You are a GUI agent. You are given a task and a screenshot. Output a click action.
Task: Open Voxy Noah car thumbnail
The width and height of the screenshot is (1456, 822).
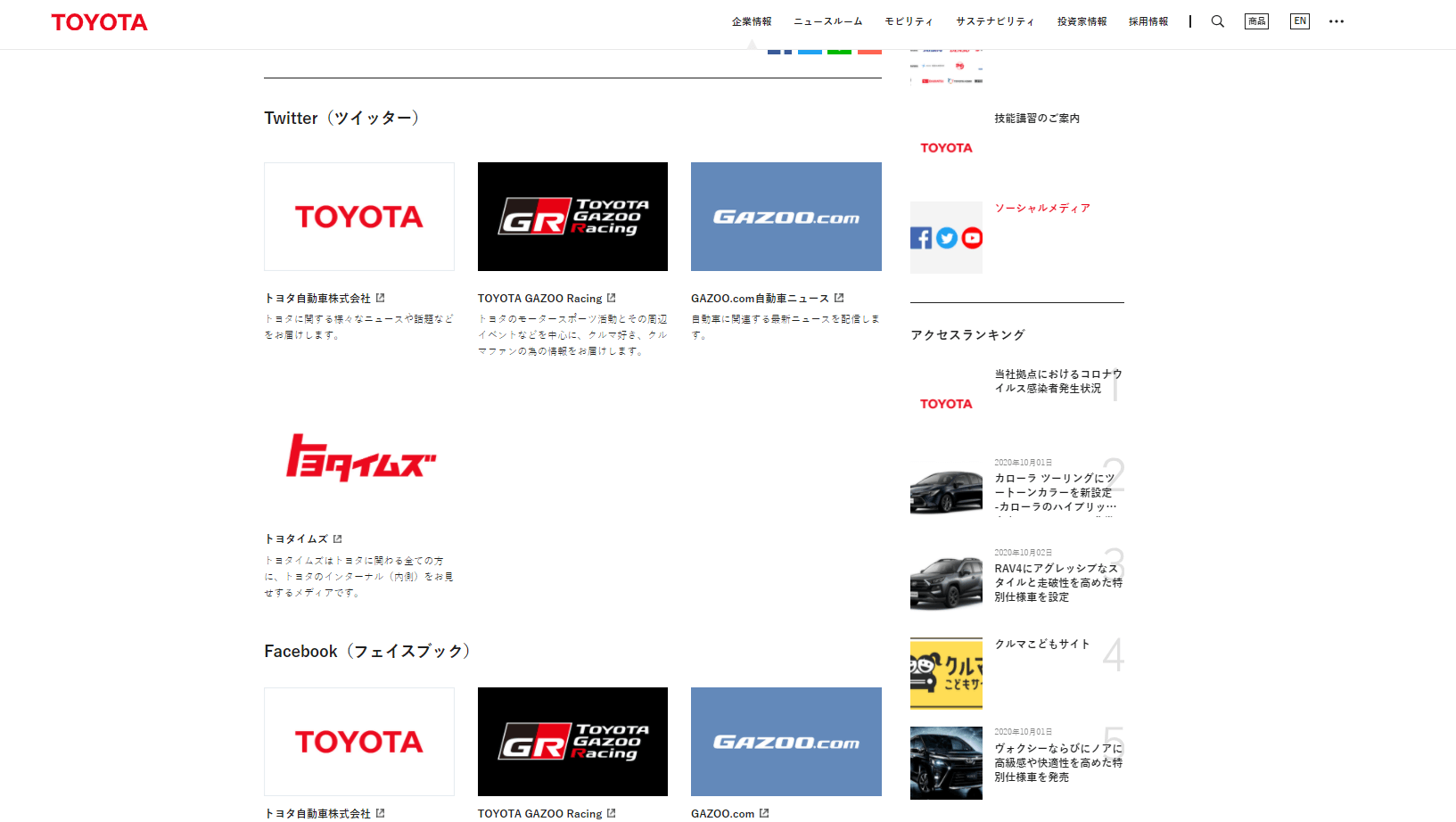[x=946, y=763]
